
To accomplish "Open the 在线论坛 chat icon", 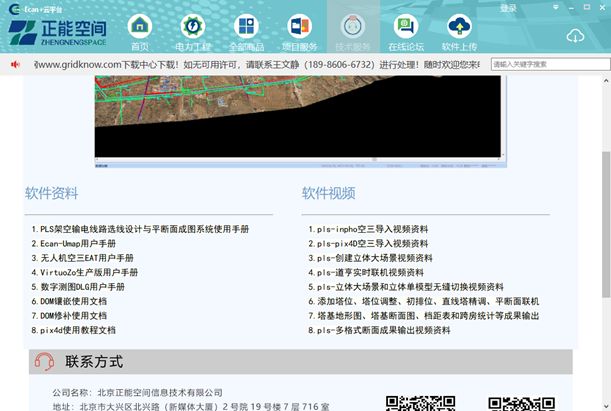I will [406, 26].
